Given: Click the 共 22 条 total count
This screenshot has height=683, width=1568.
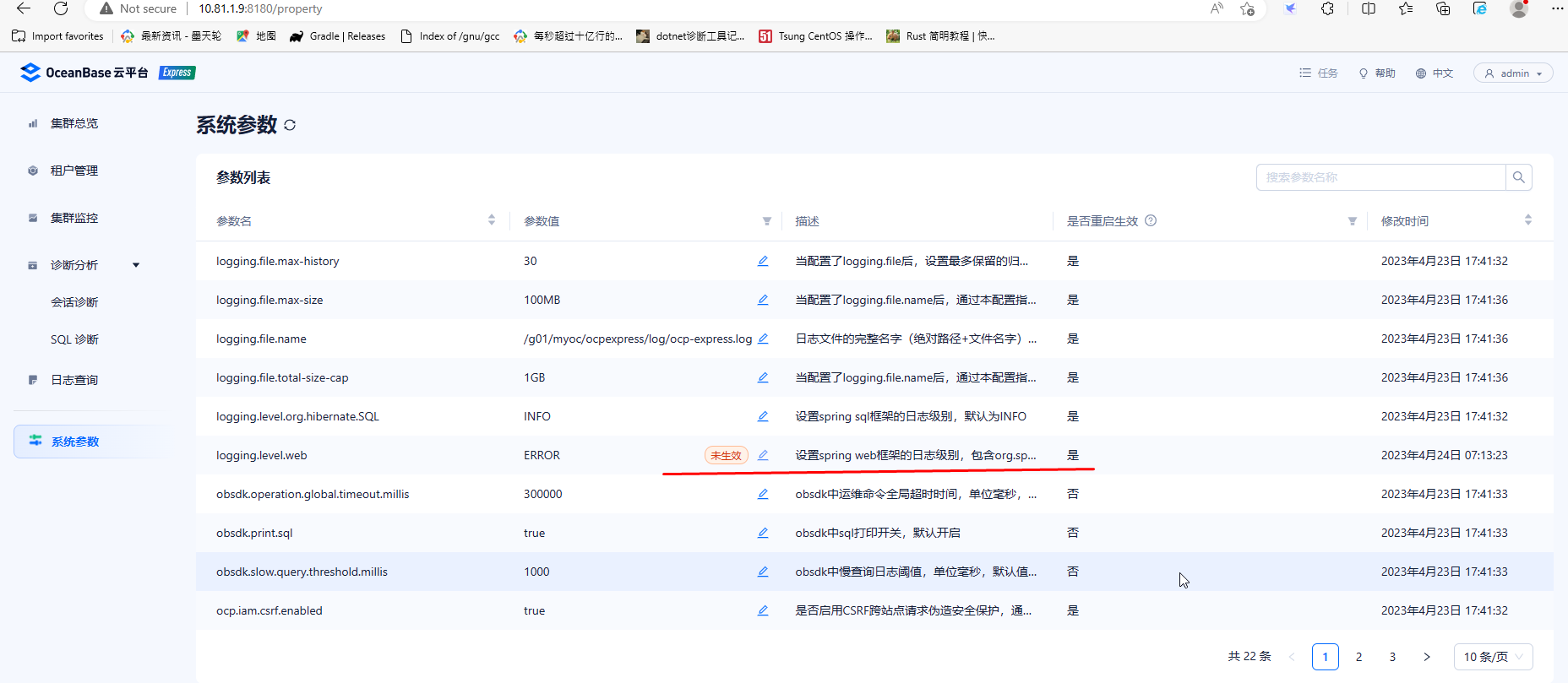Looking at the screenshot, I should 1249,656.
